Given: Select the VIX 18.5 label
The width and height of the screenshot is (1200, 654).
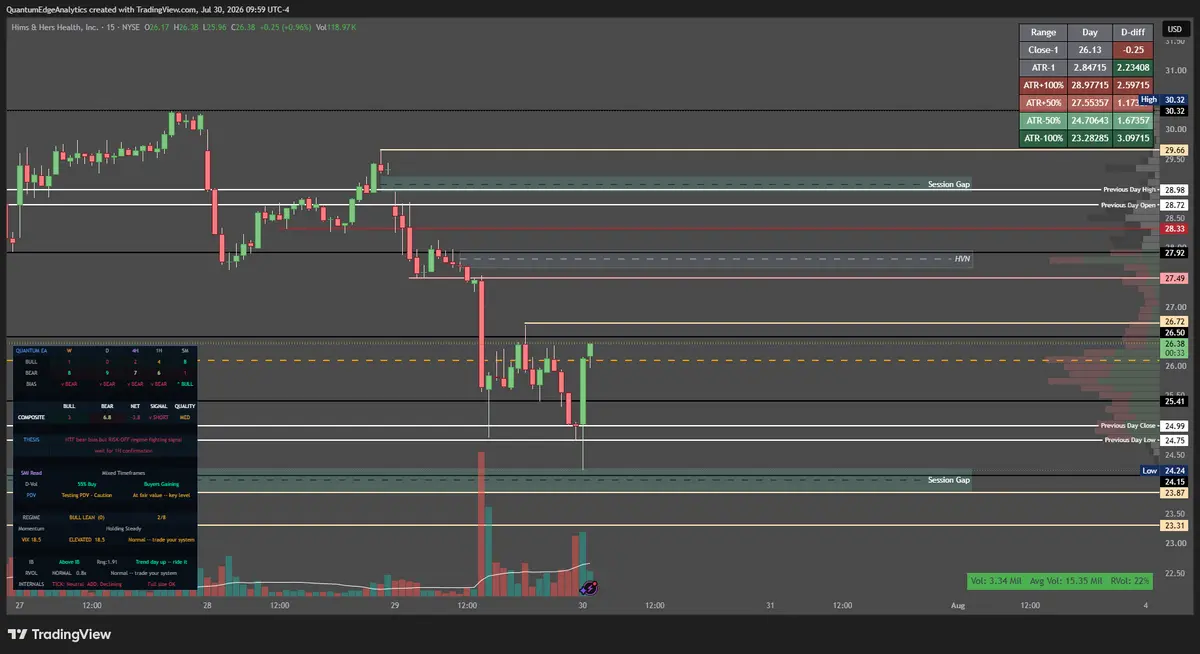Looking at the screenshot, I should (x=31, y=540).
